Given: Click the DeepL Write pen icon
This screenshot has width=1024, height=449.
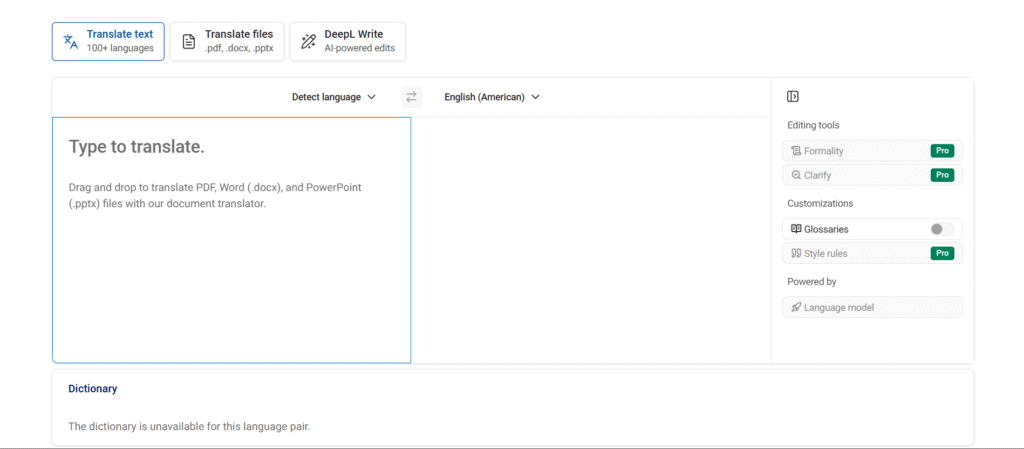Looking at the screenshot, I should pyautogui.click(x=308, y=41).
